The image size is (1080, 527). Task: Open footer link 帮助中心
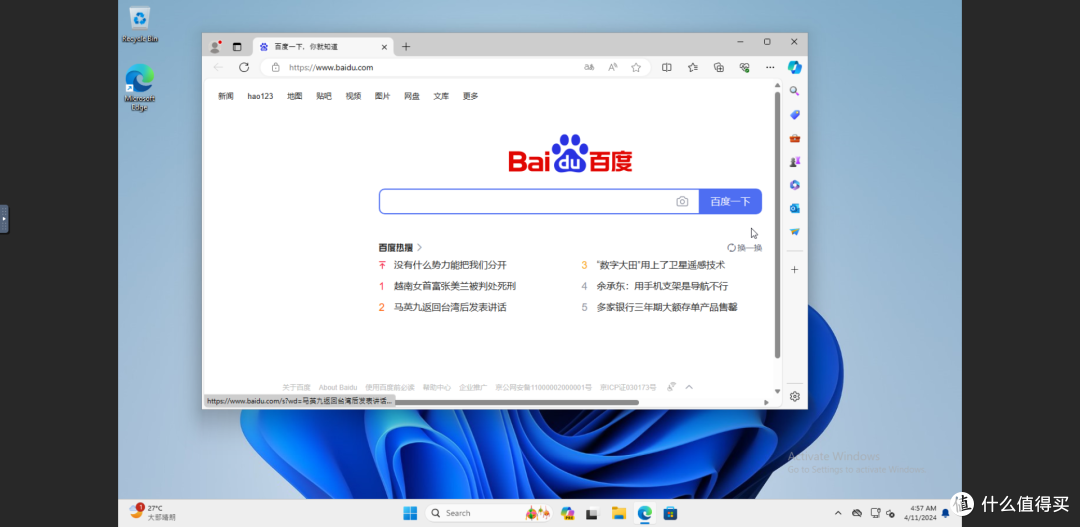point(437,387)
